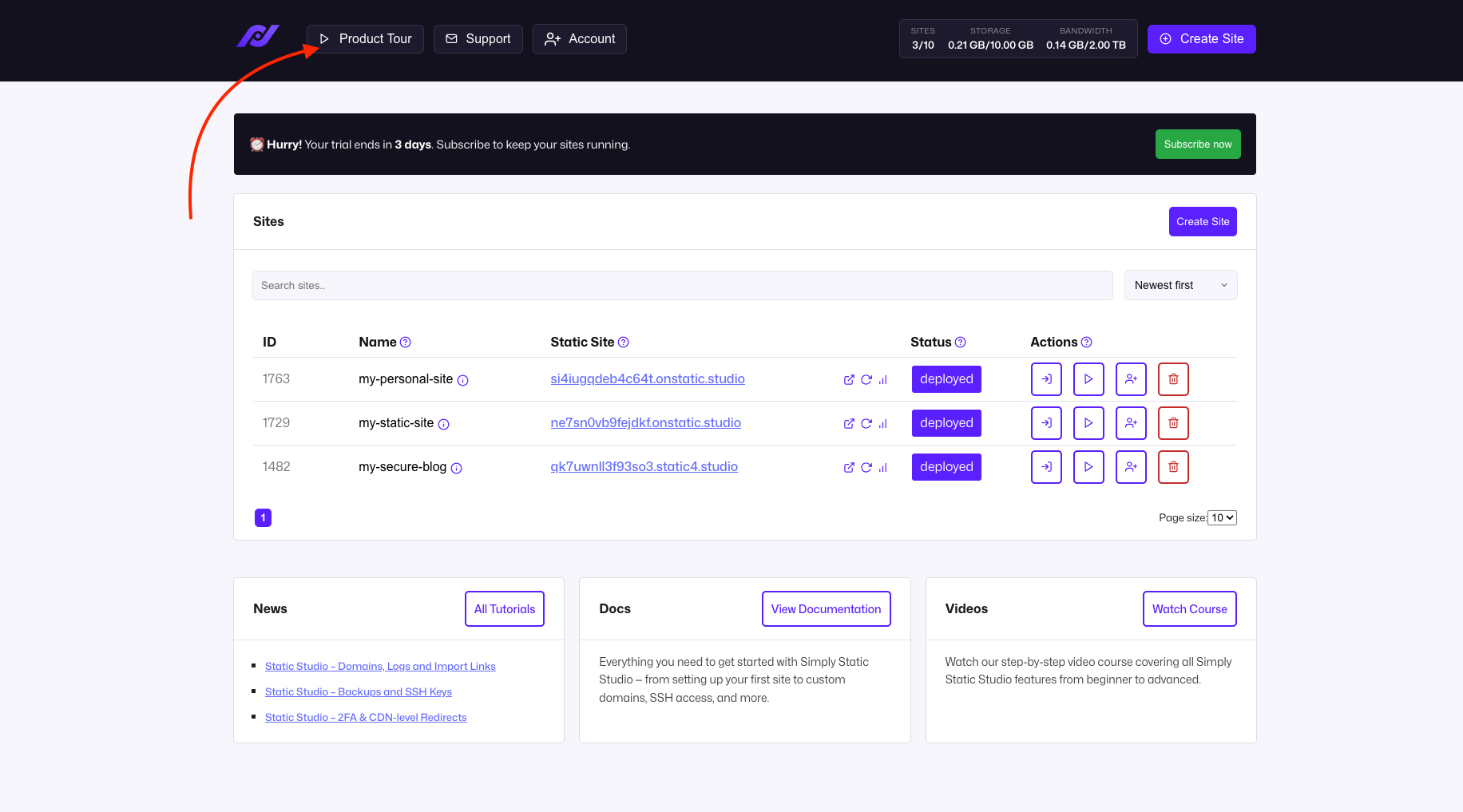Delete the my-personal-site site
1463x812 pixels.
tap(1173, 379)
